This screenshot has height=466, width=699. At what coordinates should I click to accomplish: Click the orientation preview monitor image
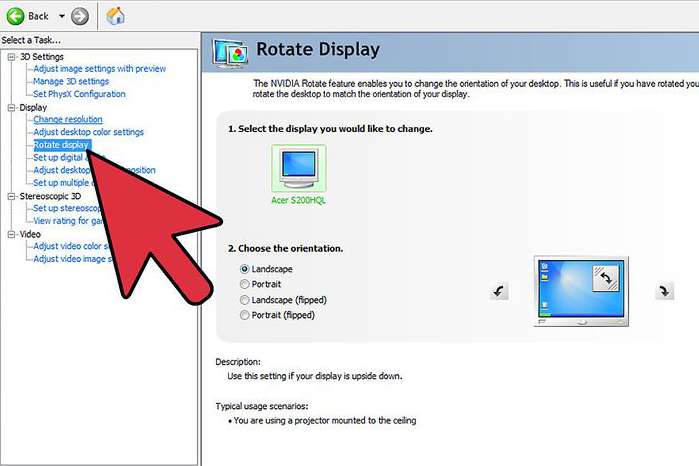(580, 291)
